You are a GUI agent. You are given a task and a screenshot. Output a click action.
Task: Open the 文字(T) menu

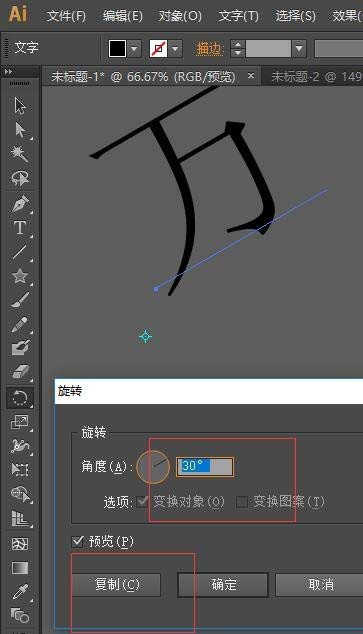point(238,16)
